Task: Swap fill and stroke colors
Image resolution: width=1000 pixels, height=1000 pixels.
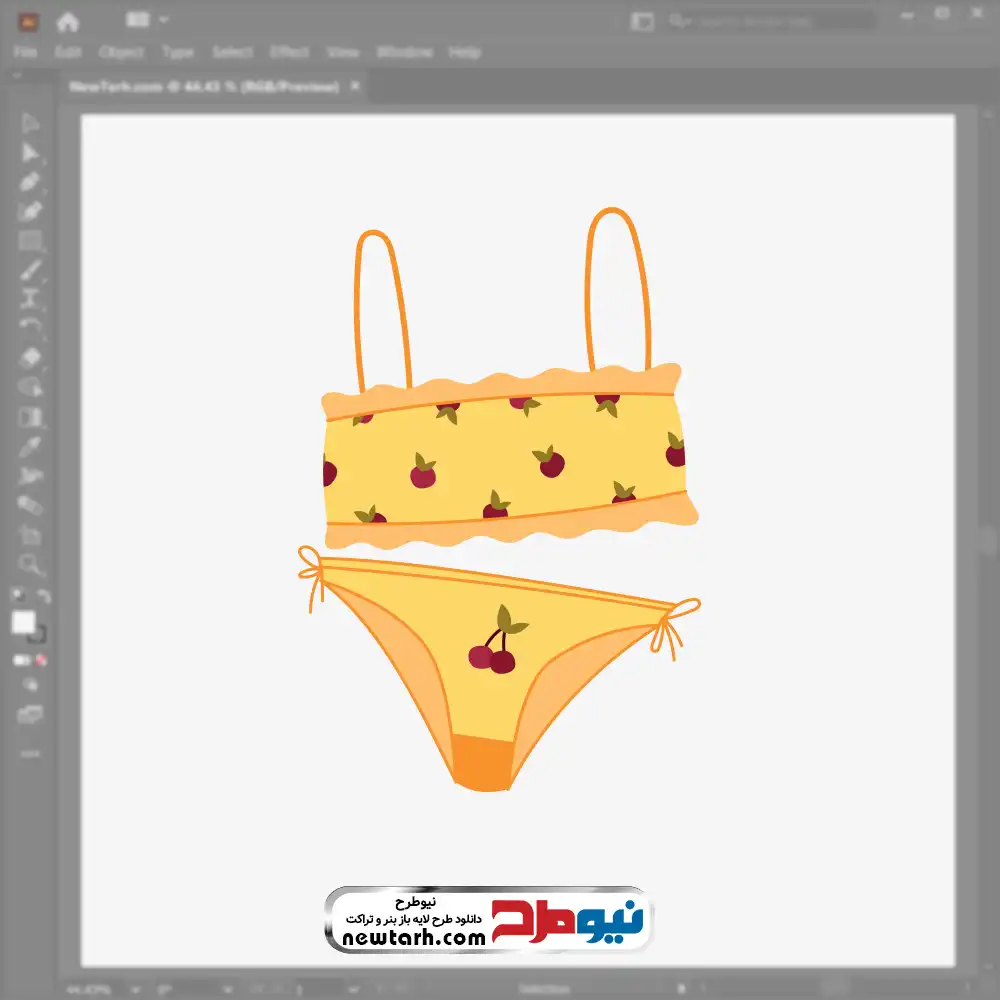Action: pyautogui.click(x=43, y=597)
